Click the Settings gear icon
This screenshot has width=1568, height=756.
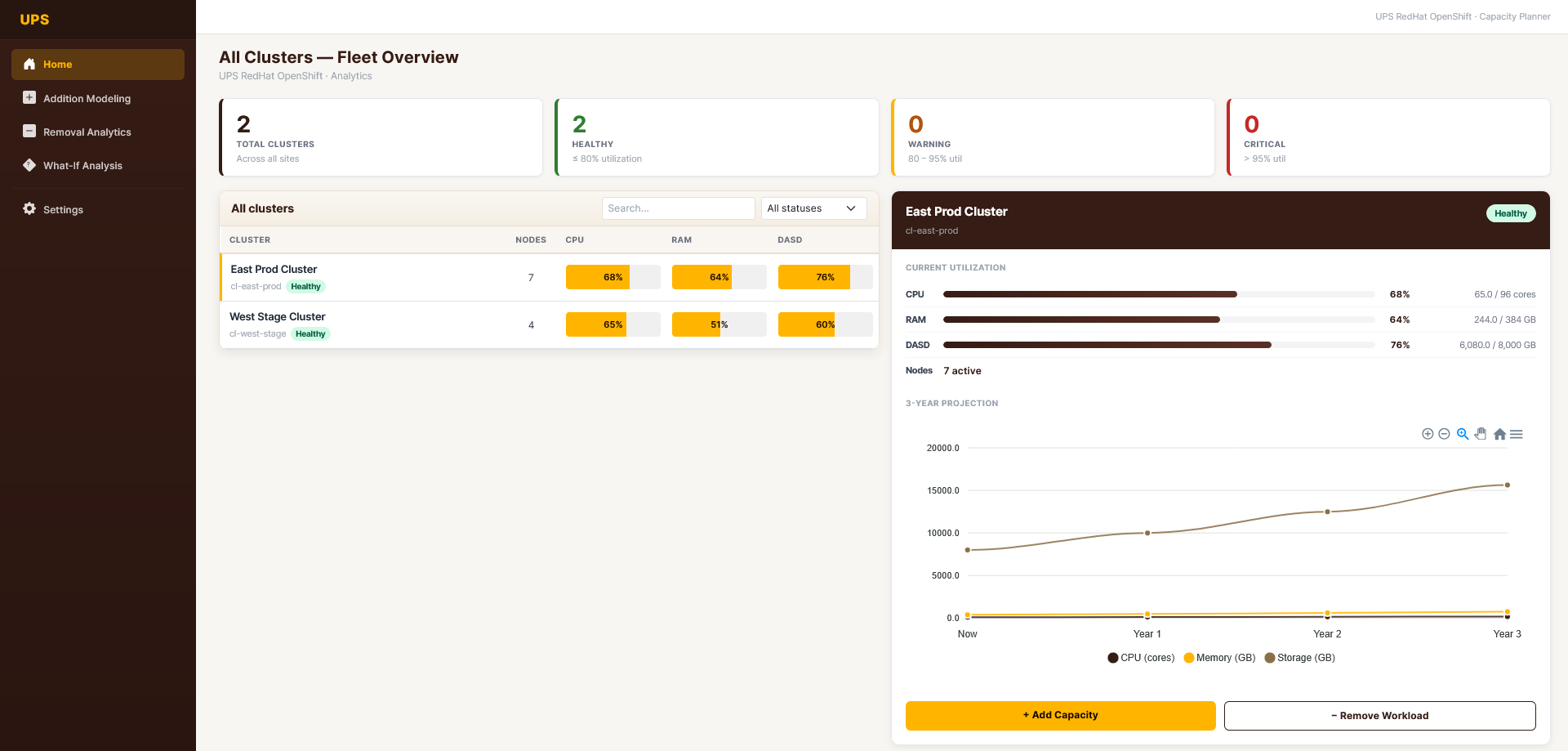29,209
